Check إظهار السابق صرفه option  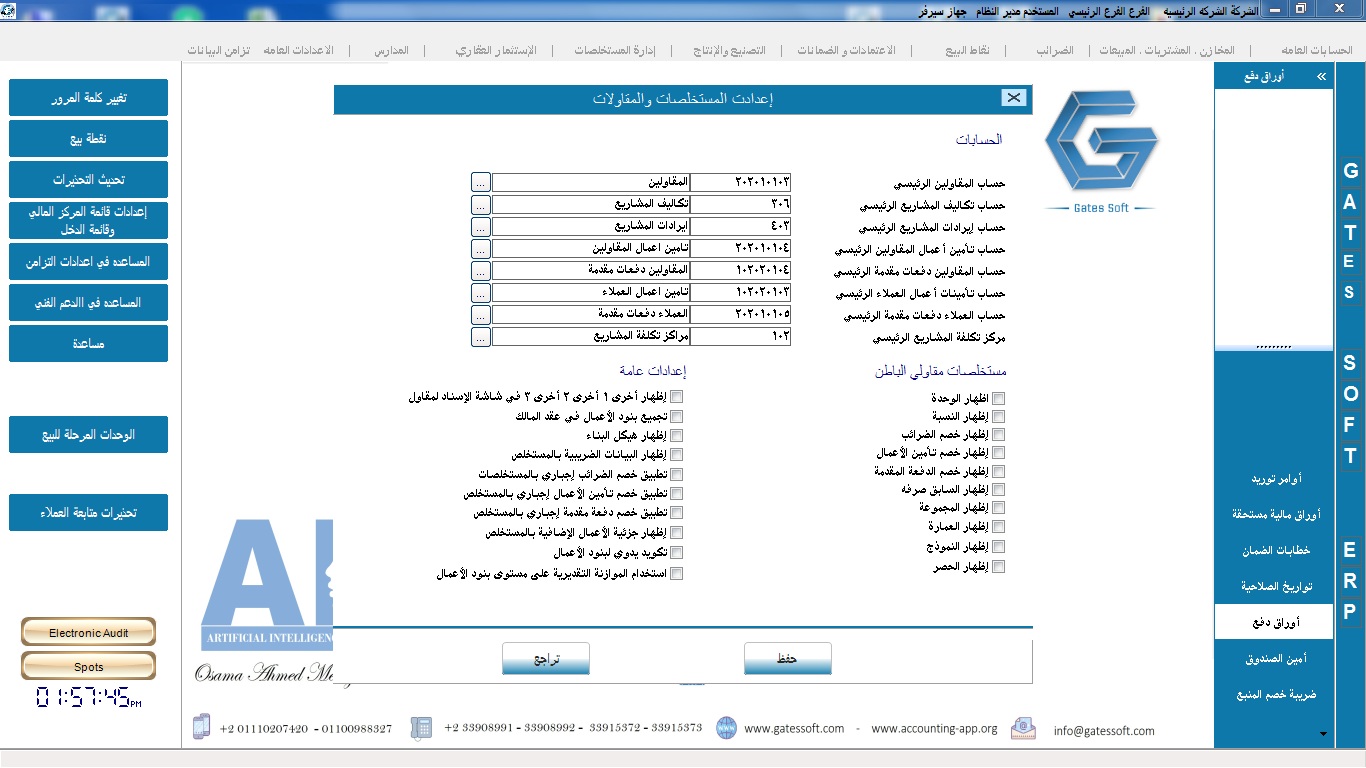999,490
